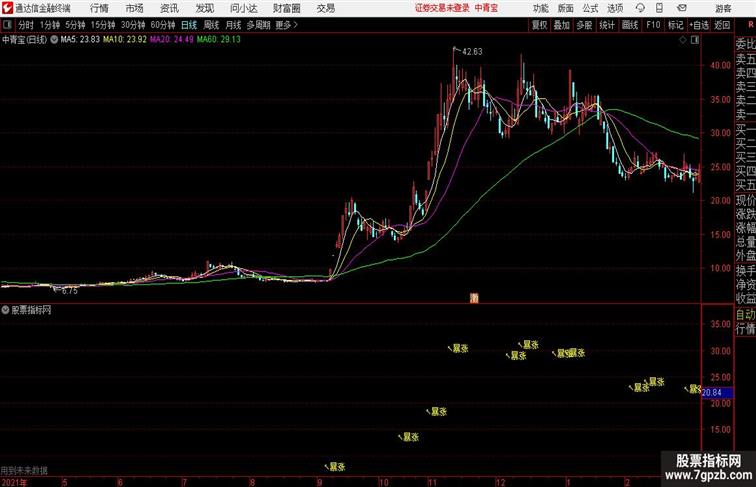Open the 行情 menu
This screenshot has height=487, width=756.
click(x=99, y=8)
